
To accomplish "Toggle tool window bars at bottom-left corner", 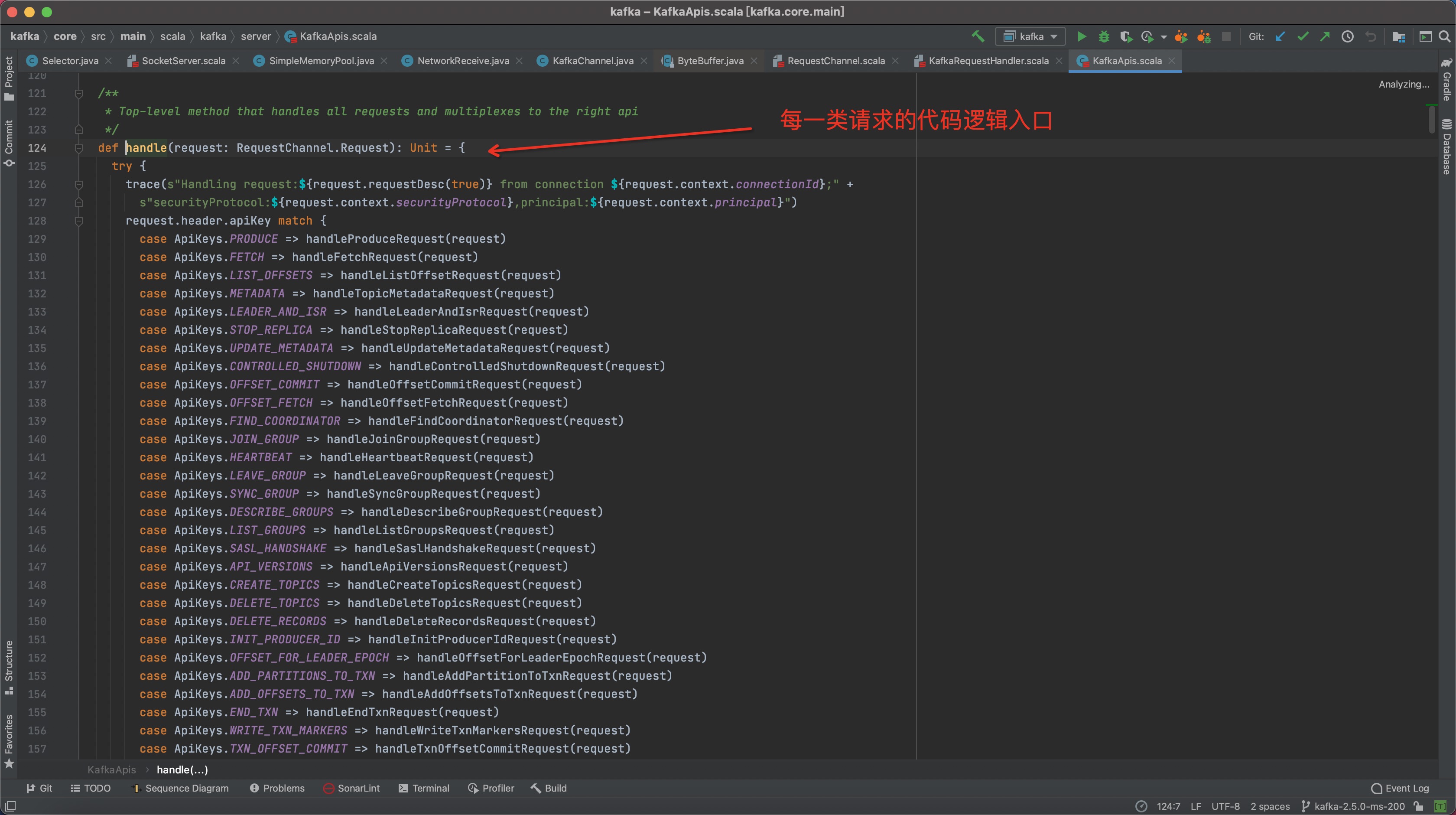I will tap(10, 806).
